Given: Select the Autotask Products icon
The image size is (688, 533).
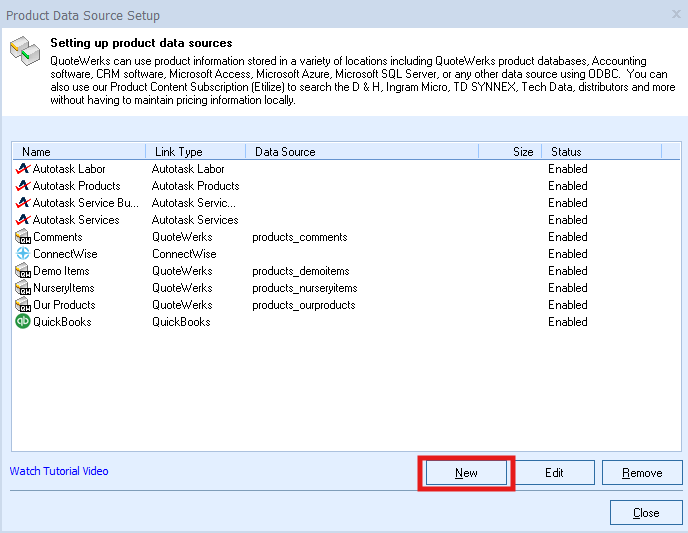Looking at the screenshot, I should click(x=24, y=186).
